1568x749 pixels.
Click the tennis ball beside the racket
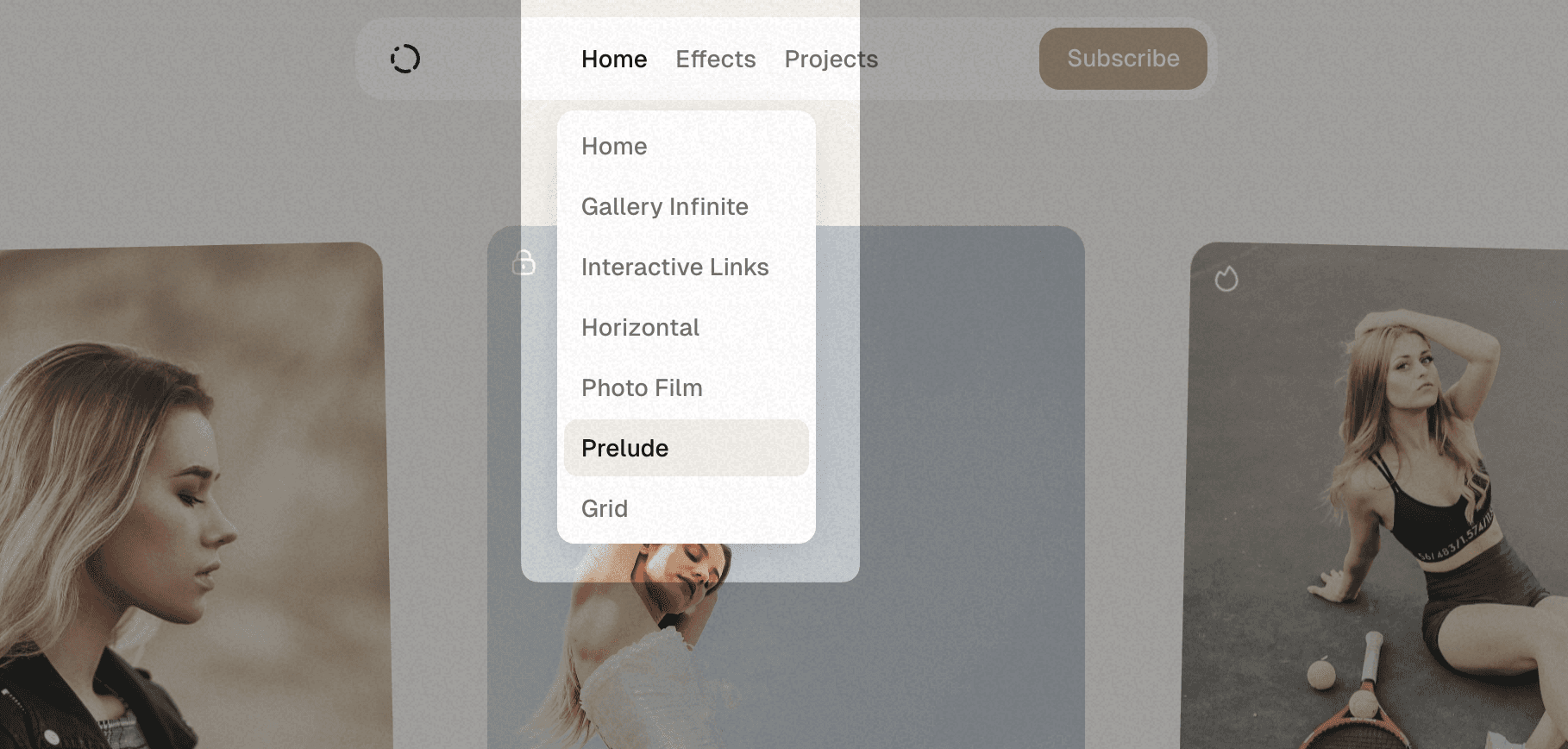(x=1320, y=673)
